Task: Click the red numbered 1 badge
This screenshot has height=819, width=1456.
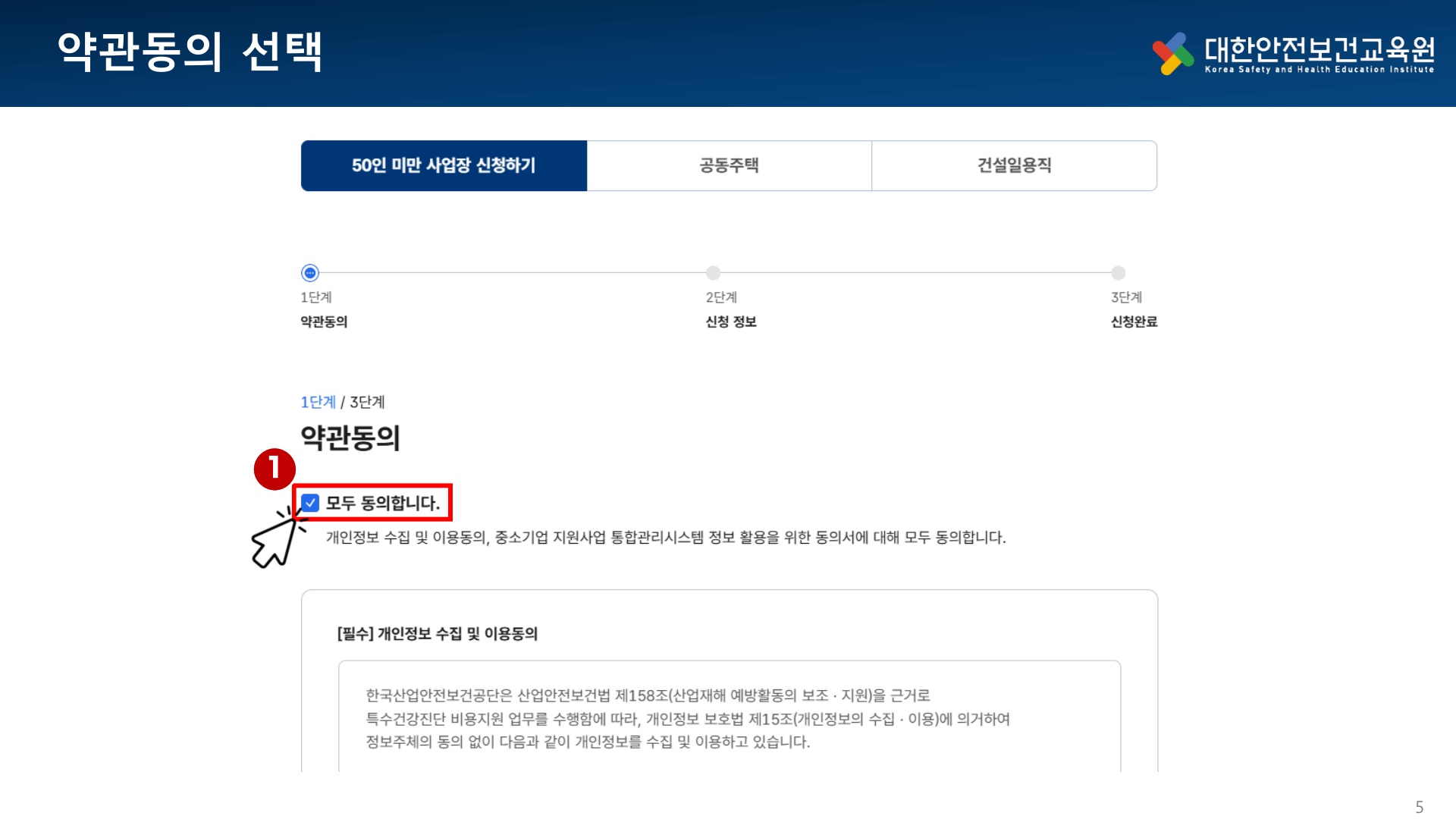Action: click(274, 469)
